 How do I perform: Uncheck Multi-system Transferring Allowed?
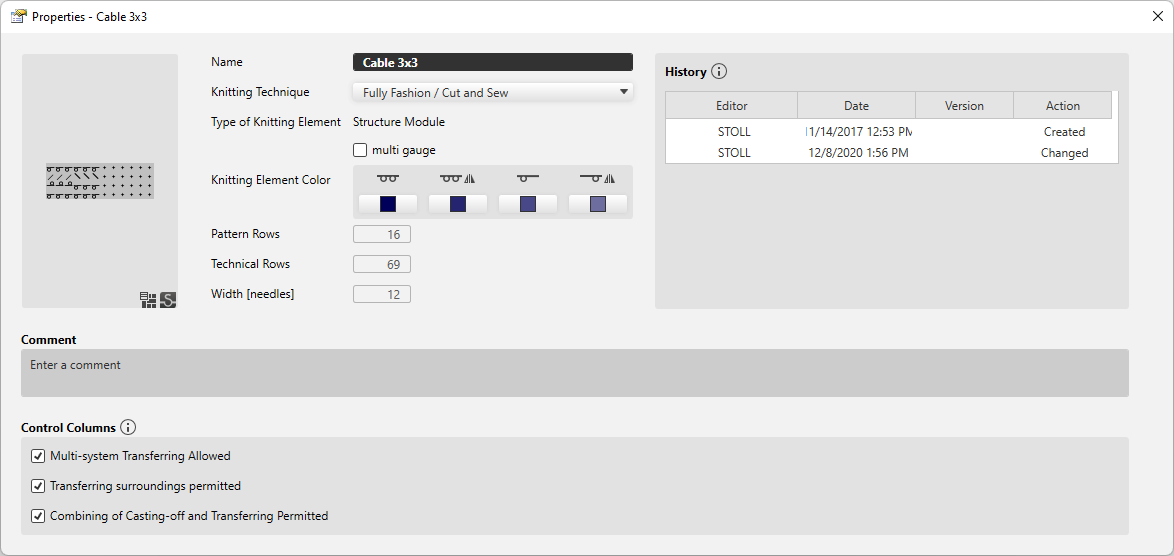pyautogui.click(x=39, y=456)
